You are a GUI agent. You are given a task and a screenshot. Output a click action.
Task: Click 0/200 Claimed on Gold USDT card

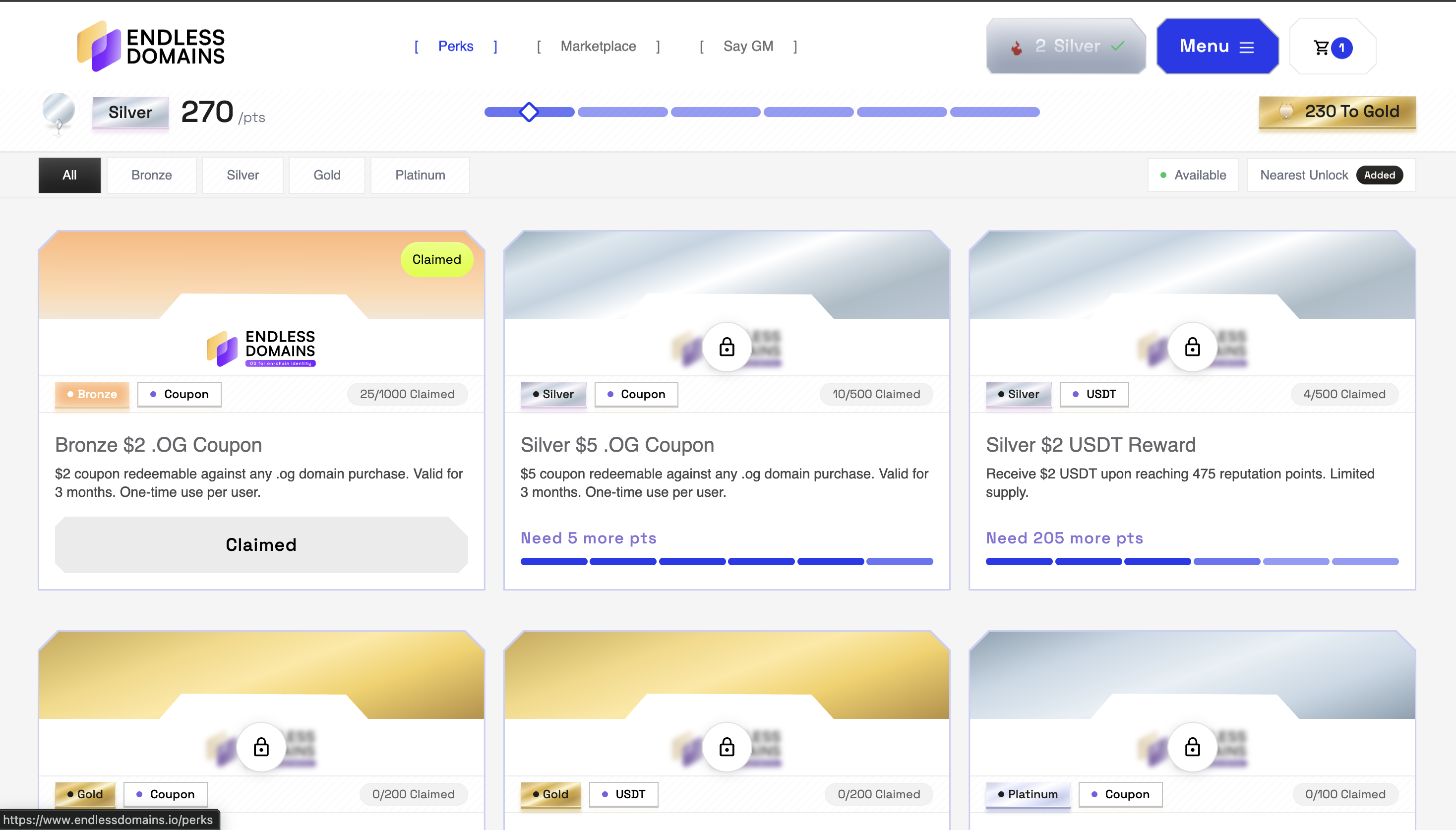[x=878, y=795]
